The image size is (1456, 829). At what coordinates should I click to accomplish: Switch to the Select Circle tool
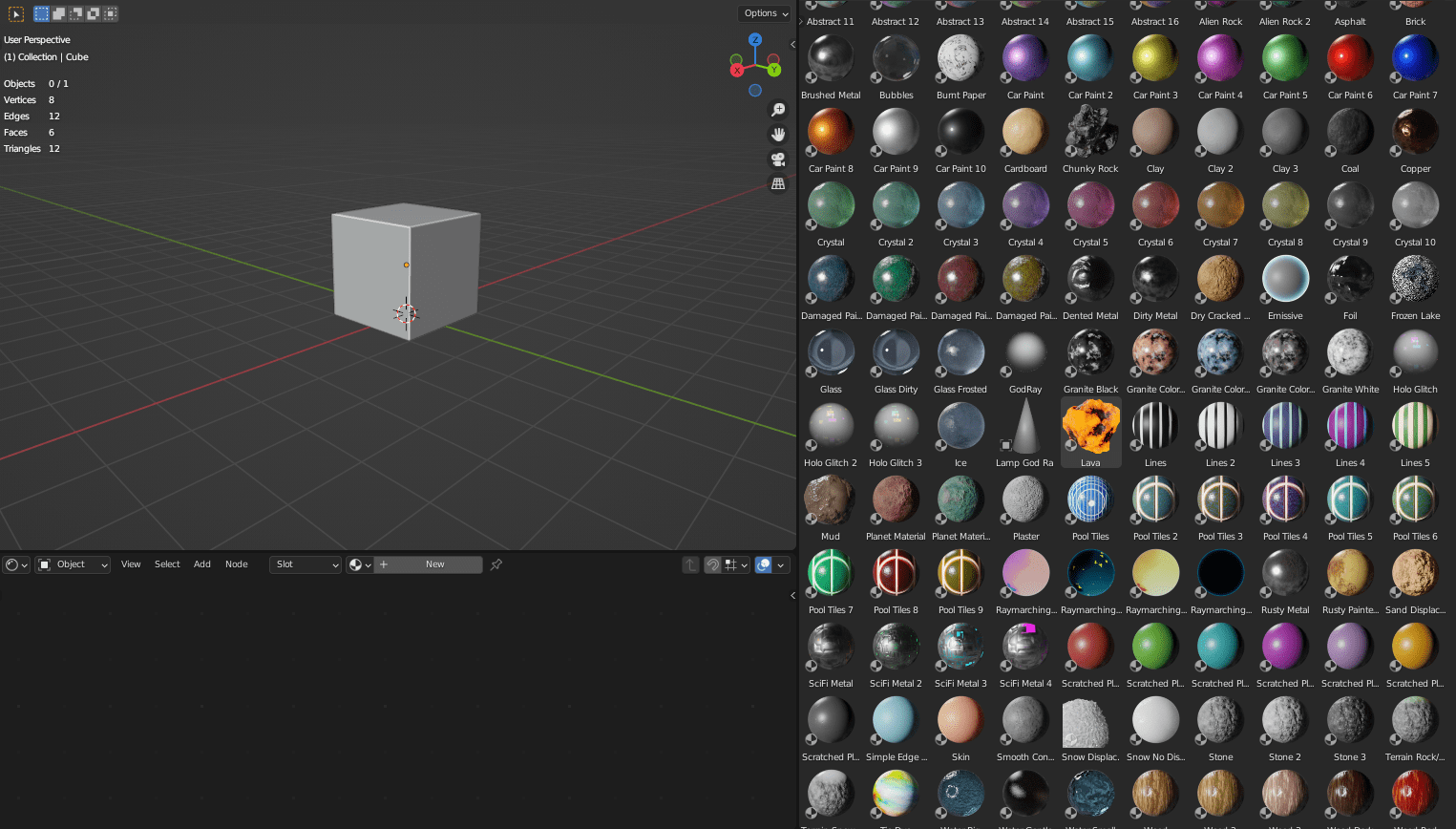coord(57,14)
